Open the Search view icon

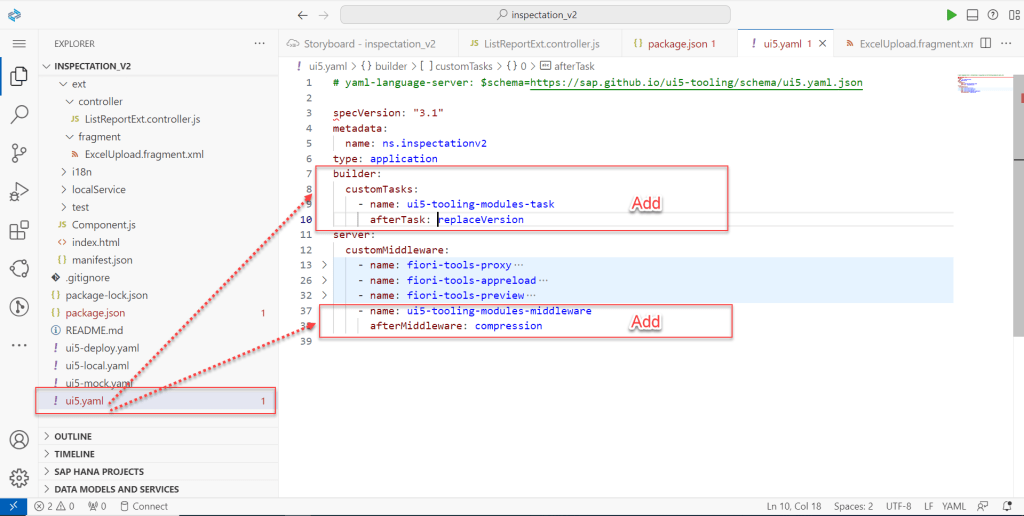coord(18,114)
